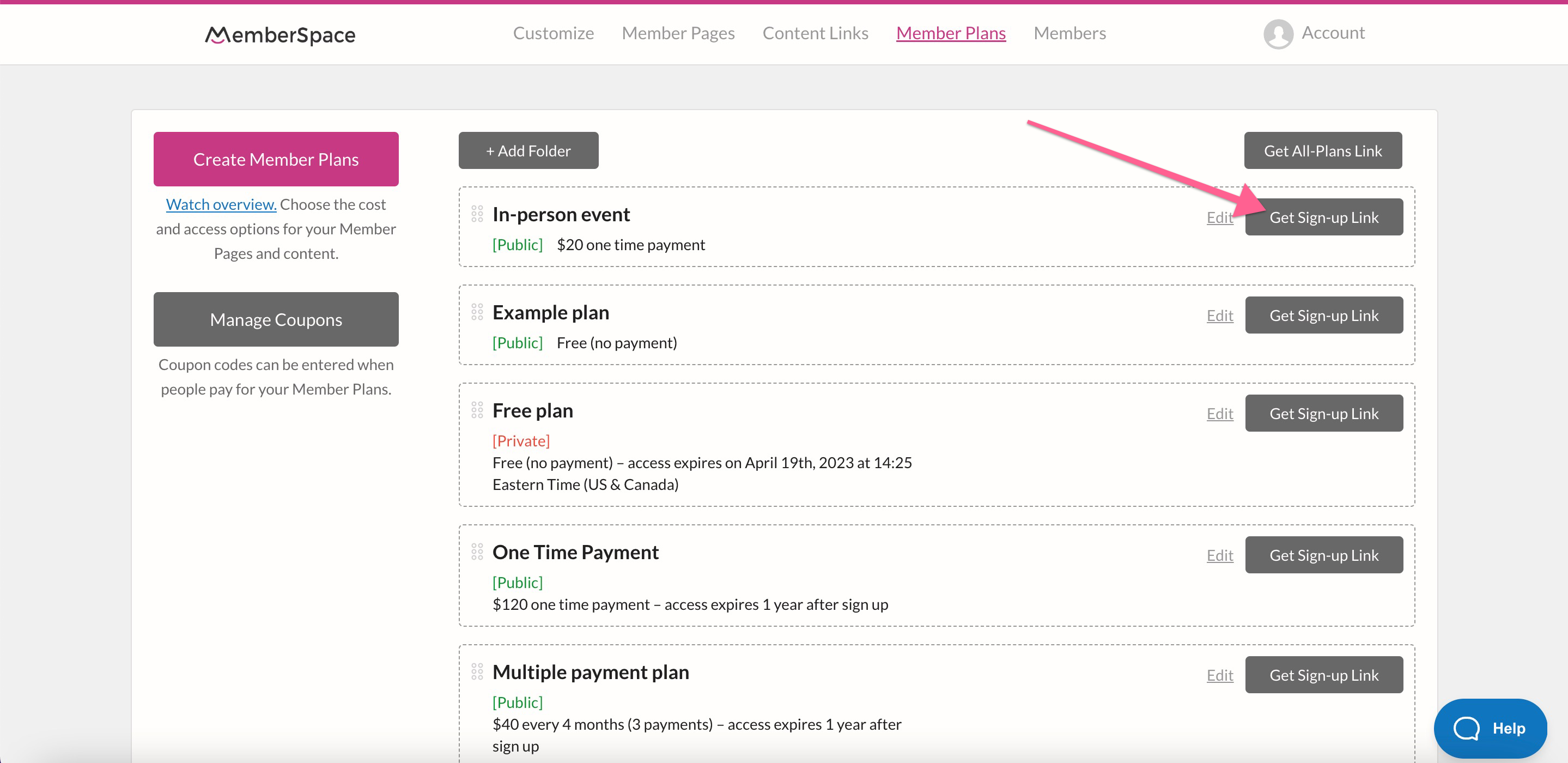Grab the In-person event drag handle
1568x763 pixels.
[x=477, y=214]
